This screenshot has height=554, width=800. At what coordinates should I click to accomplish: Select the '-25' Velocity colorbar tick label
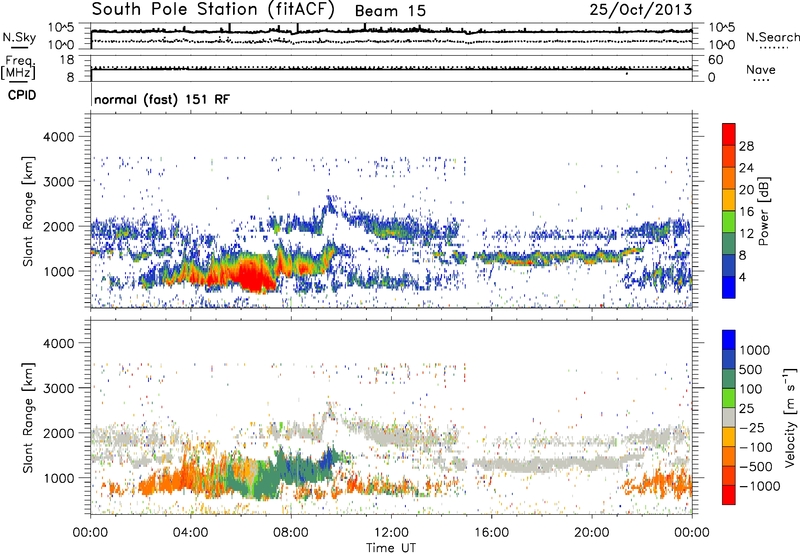[752, 427]
